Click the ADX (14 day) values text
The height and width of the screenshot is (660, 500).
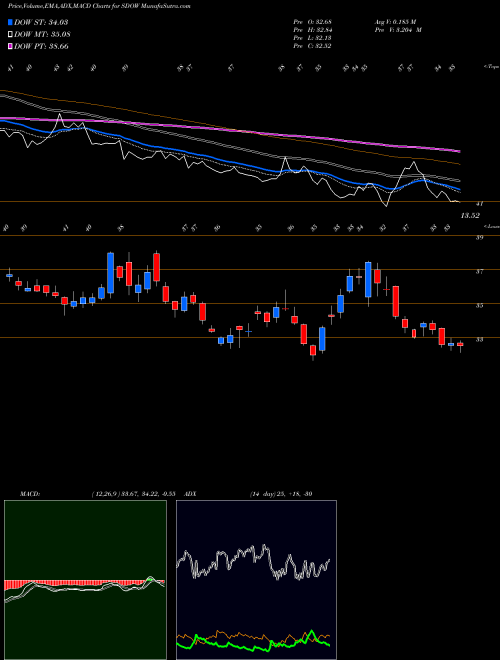pos(281,494)
